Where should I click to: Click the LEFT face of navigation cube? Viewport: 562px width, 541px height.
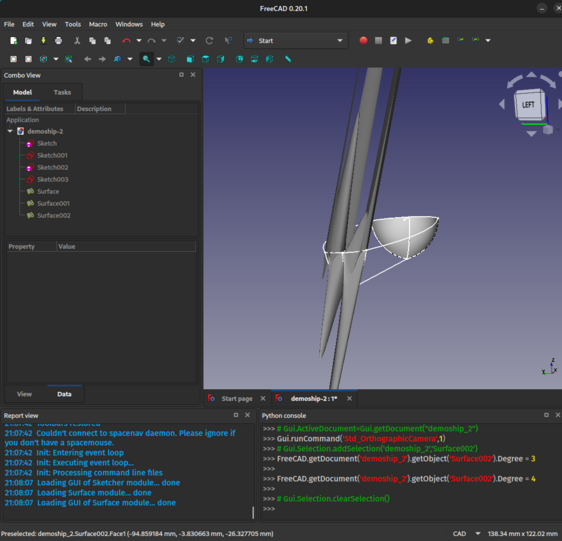528,105
